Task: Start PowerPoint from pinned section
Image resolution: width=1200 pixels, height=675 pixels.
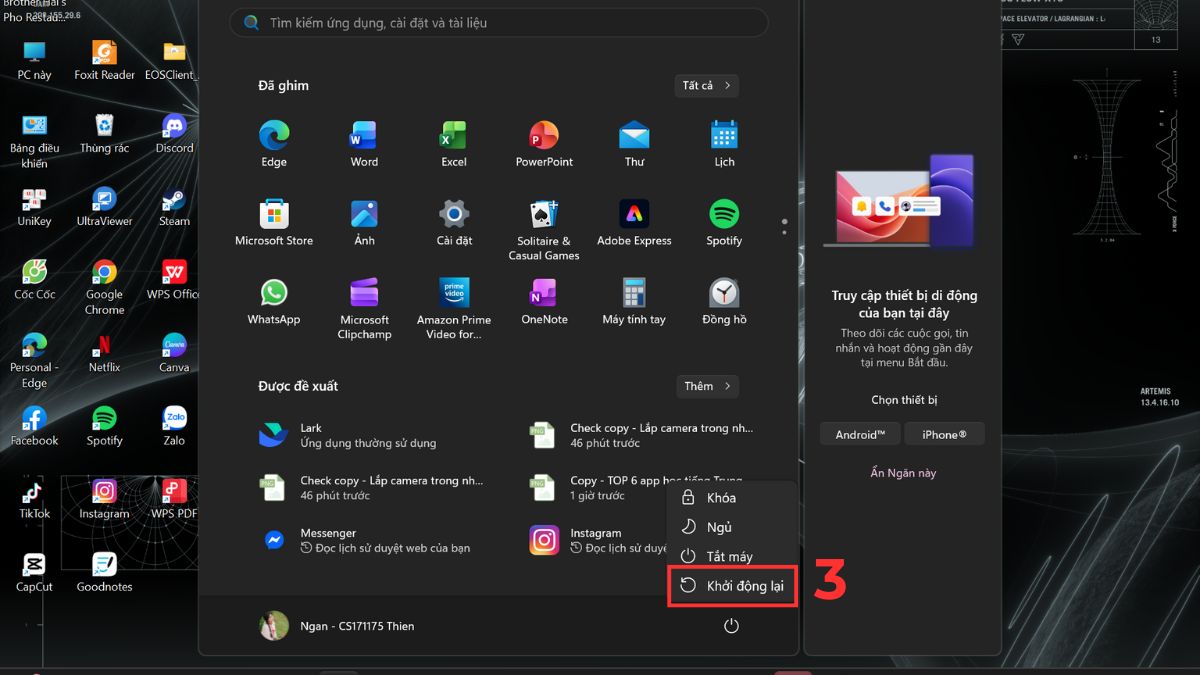Action: tap(543, 141)
